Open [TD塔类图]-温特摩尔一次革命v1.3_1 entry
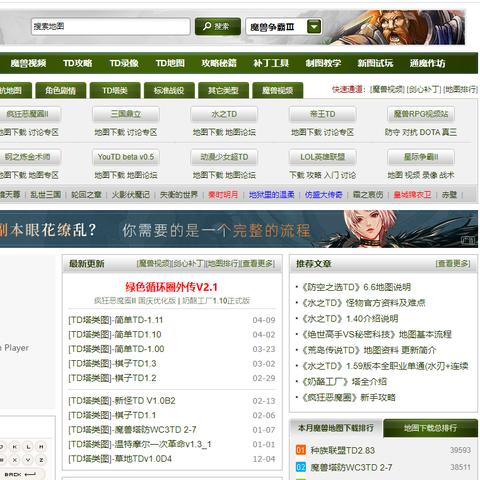The width and height of the screenshot is (480, 480). pos(140,444)
